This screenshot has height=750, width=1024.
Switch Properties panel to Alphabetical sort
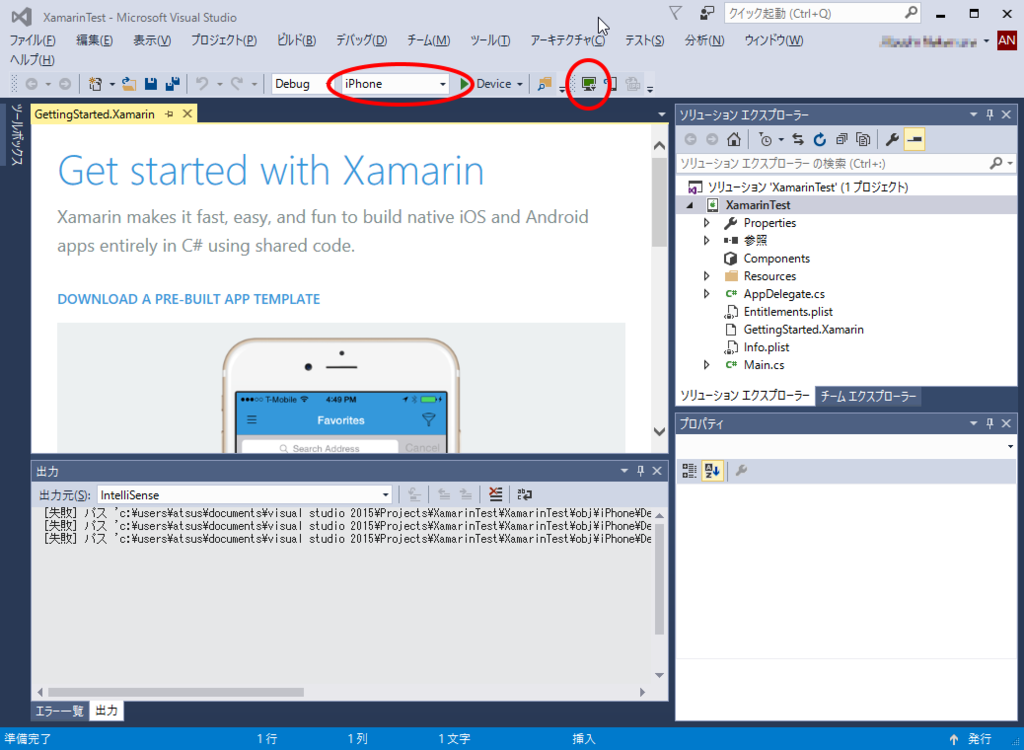pyautogui.click(x=711, y=470)
